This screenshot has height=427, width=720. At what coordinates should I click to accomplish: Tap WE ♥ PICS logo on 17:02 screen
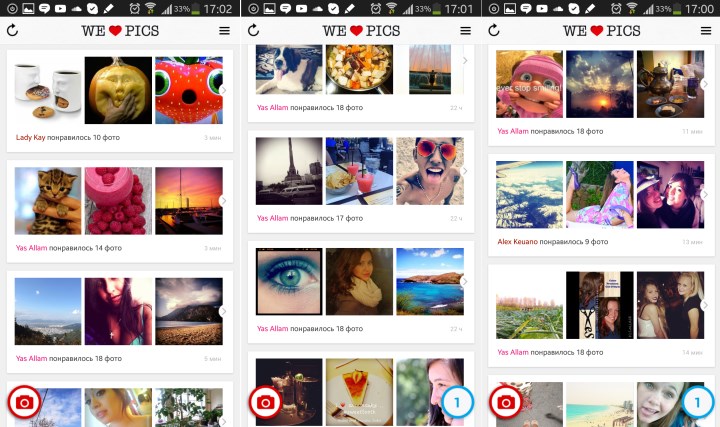click(x=120, y=31)
